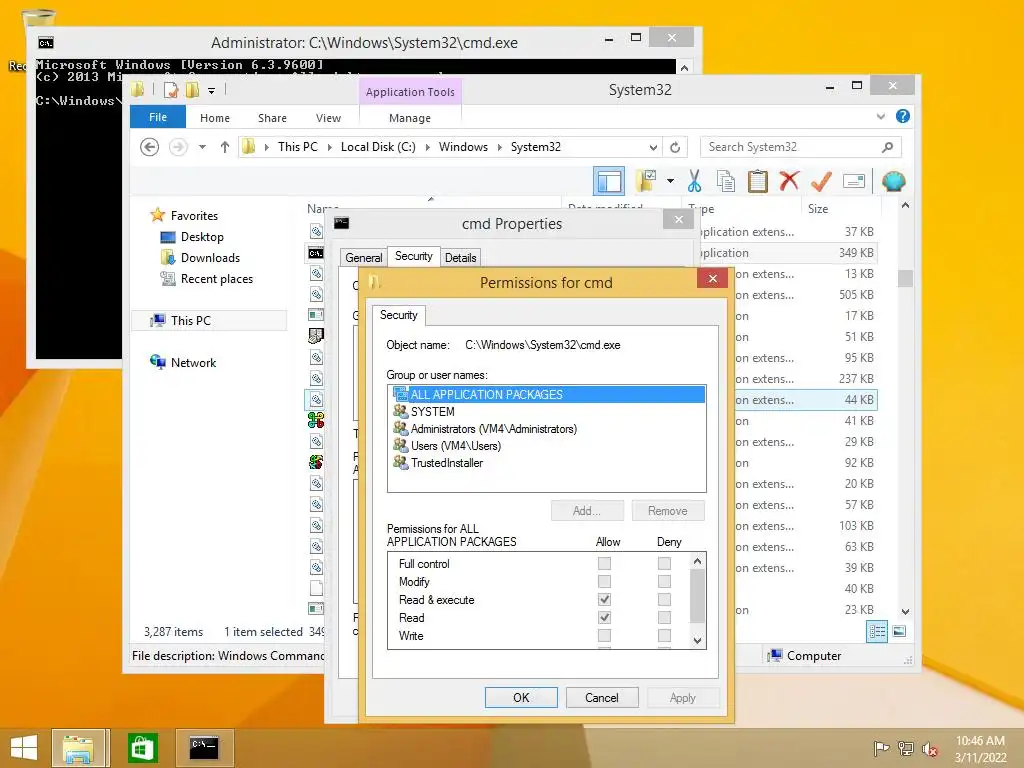Image resolution: width=1024 pixels, height=768 pixels.
Task: Expand breadcrumb arrow after Local Disk (C:)
Action: tap(427, 147)
